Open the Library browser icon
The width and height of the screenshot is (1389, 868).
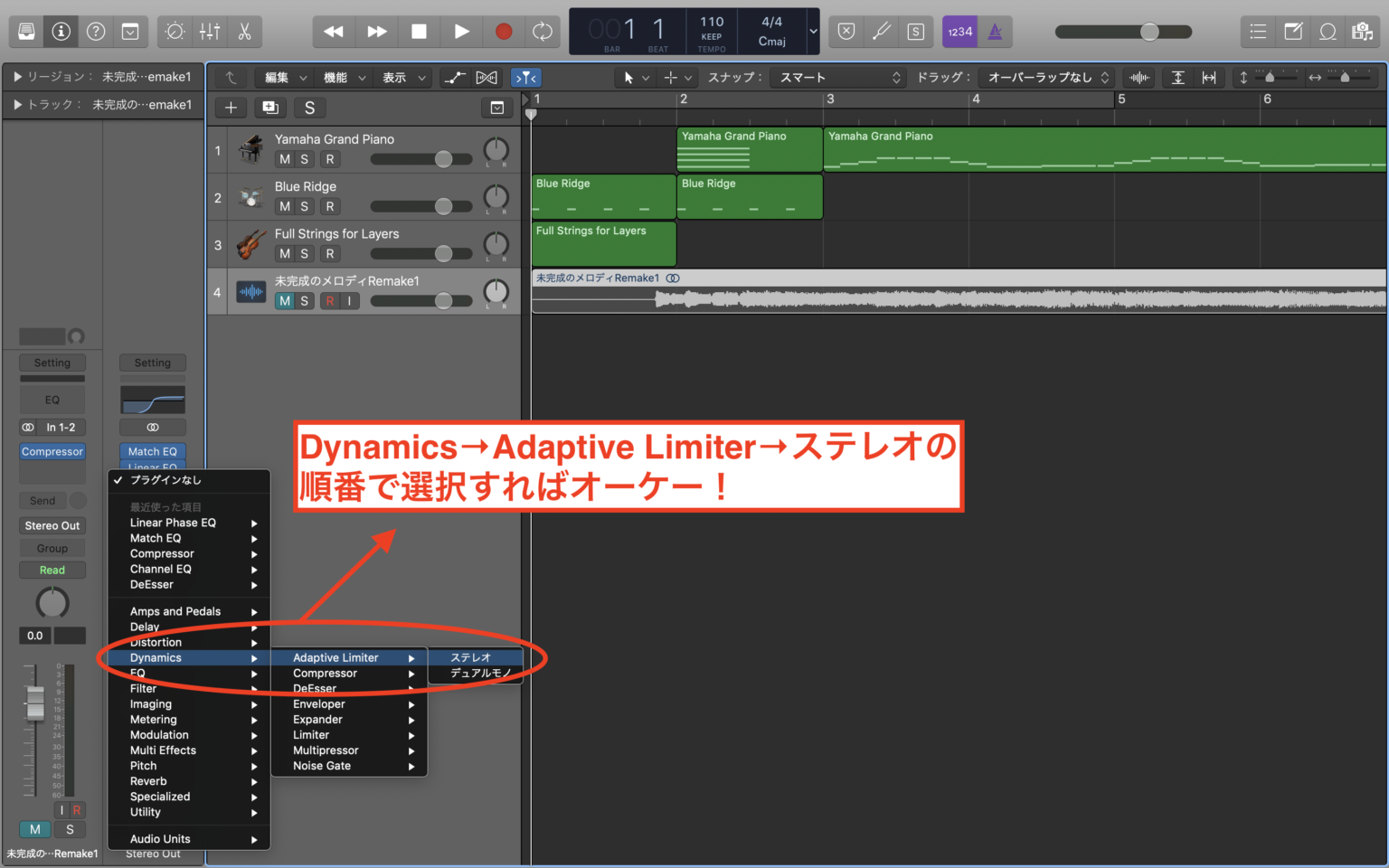click(x=25, y=31)
